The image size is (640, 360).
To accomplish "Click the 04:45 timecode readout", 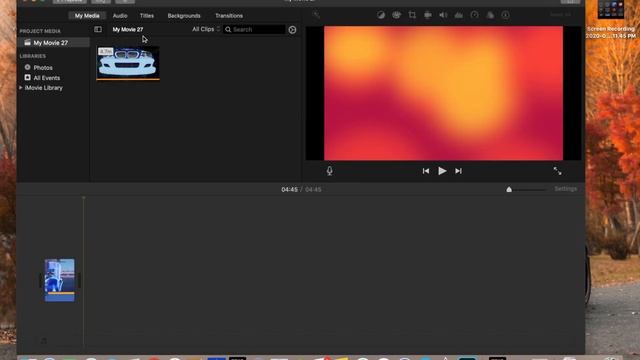I will coord(289,189).
